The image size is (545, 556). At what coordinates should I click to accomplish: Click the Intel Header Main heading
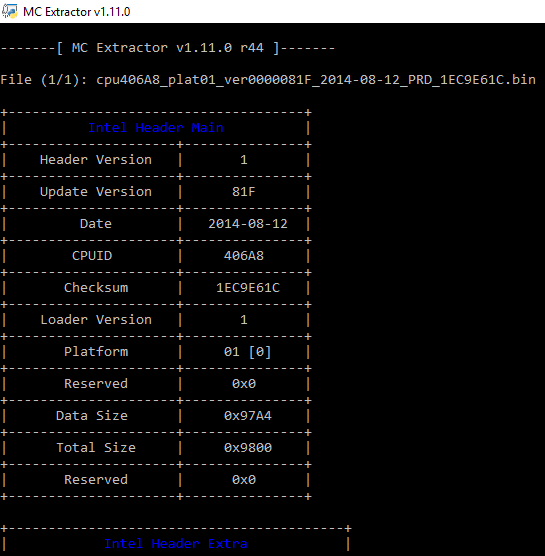(156, 128)
